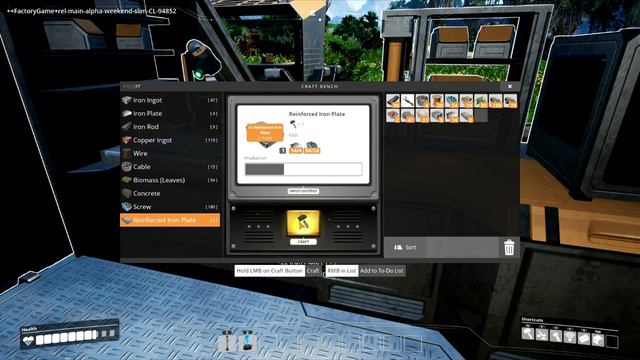Click the Copper Ingot icon in recipe list
The width and height of the screenshot is (640, 360).
(127, 140)
